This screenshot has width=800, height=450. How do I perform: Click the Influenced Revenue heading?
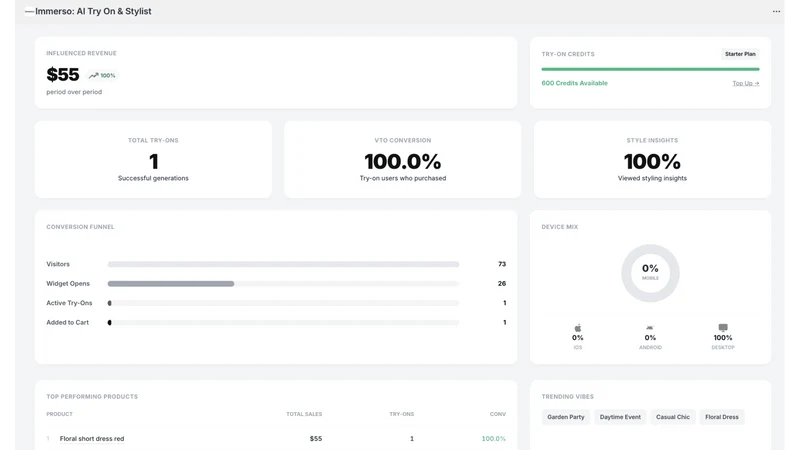[x=81, y=54]
